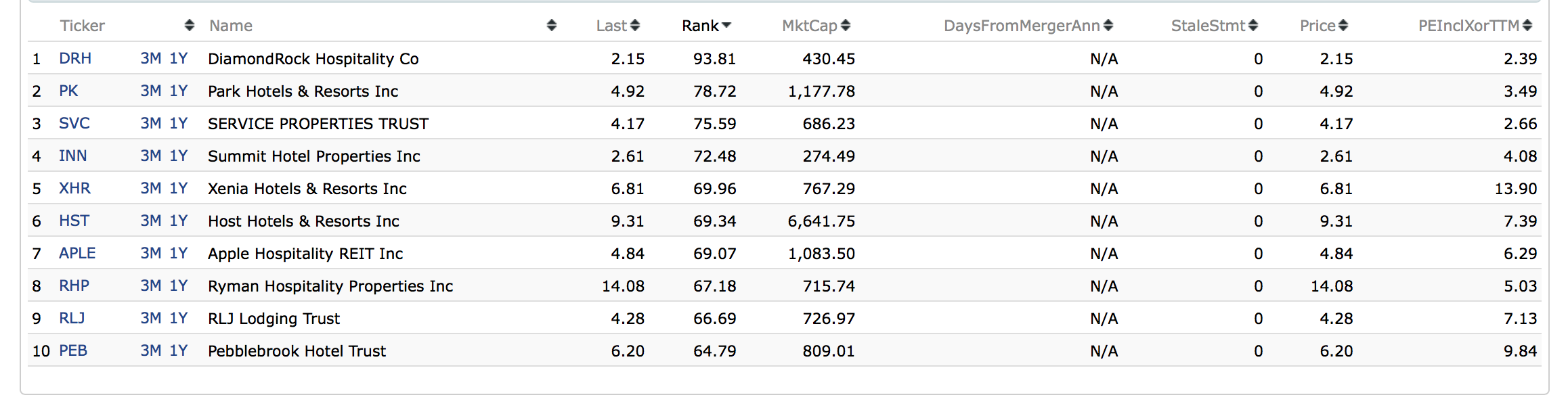
Task: View 1Y chart for INN
Action: 178,156
